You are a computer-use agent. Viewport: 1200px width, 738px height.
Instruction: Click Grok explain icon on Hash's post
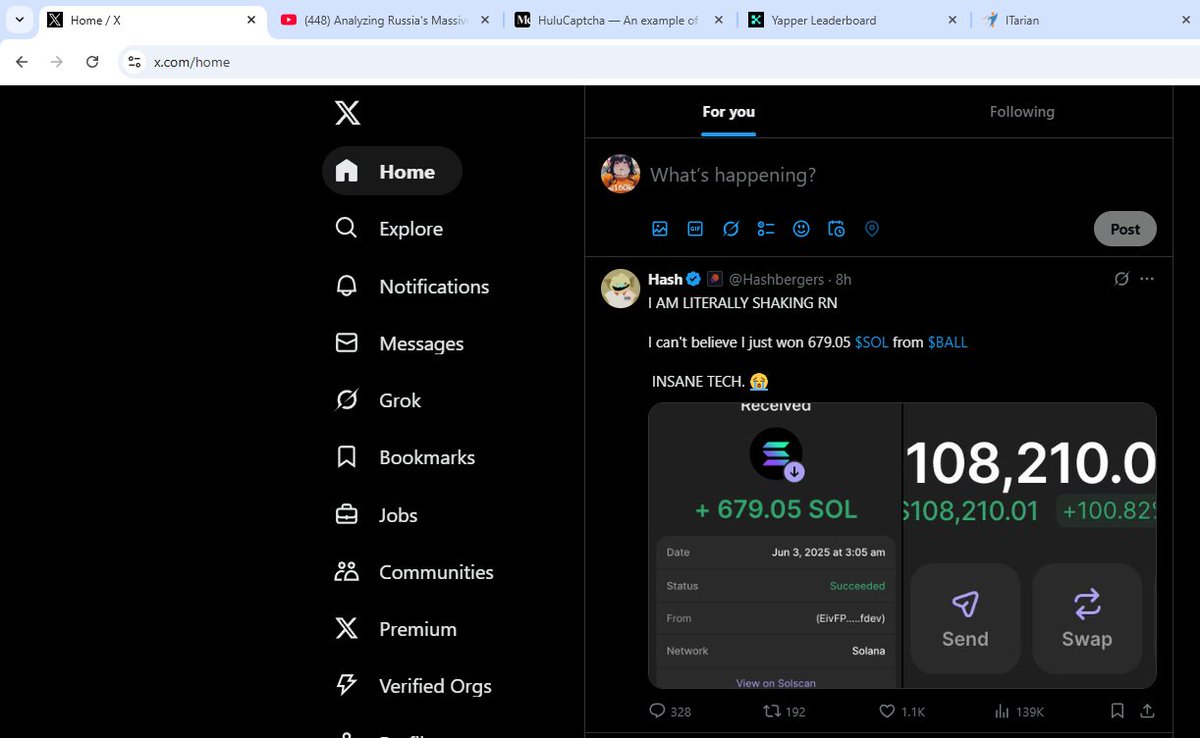pos(1122,279)
